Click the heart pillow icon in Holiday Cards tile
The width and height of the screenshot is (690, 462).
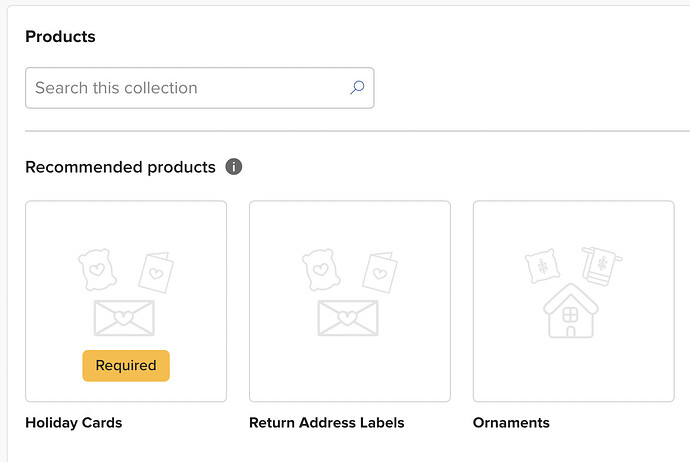tap(97, 270)
